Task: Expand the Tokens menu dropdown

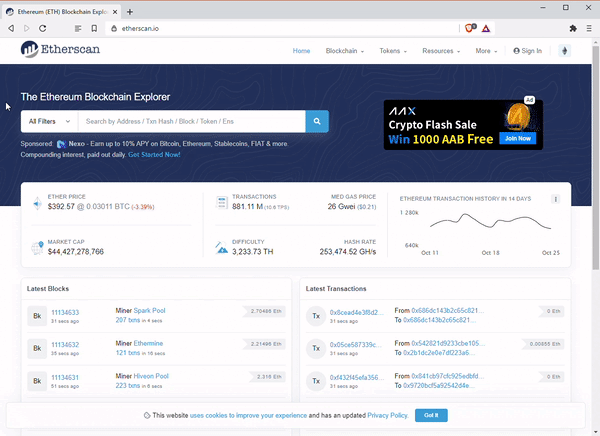Action: 393,51
